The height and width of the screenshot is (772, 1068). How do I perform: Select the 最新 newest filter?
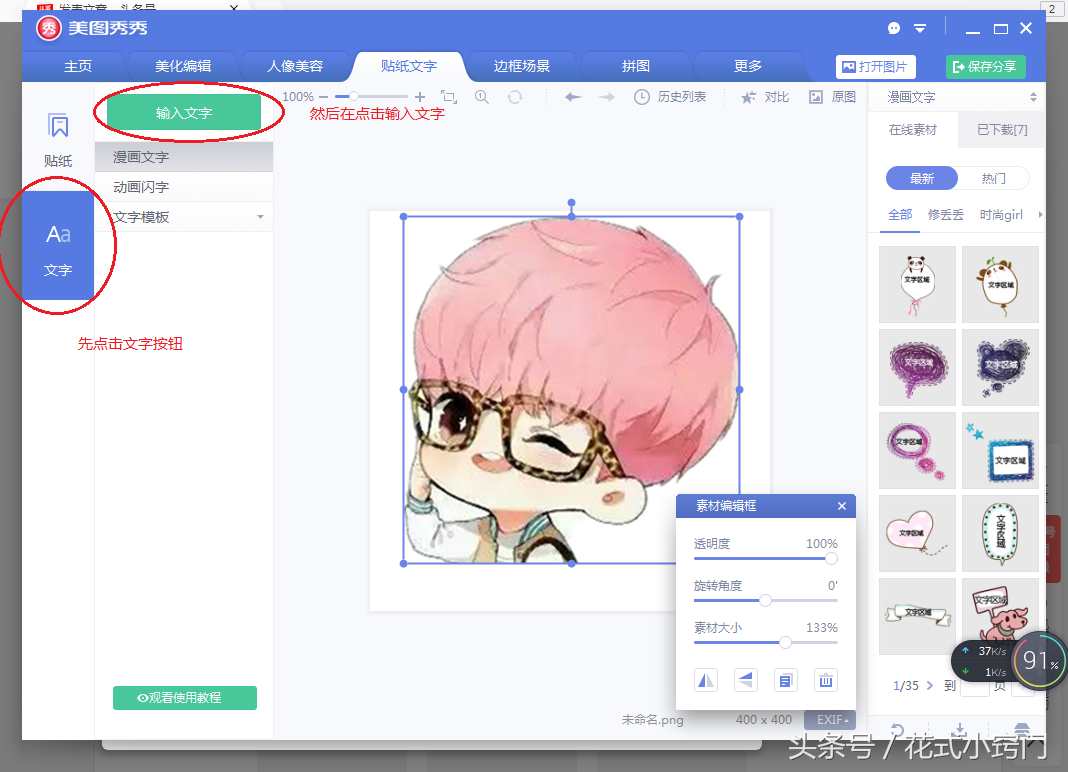point(922,179)
